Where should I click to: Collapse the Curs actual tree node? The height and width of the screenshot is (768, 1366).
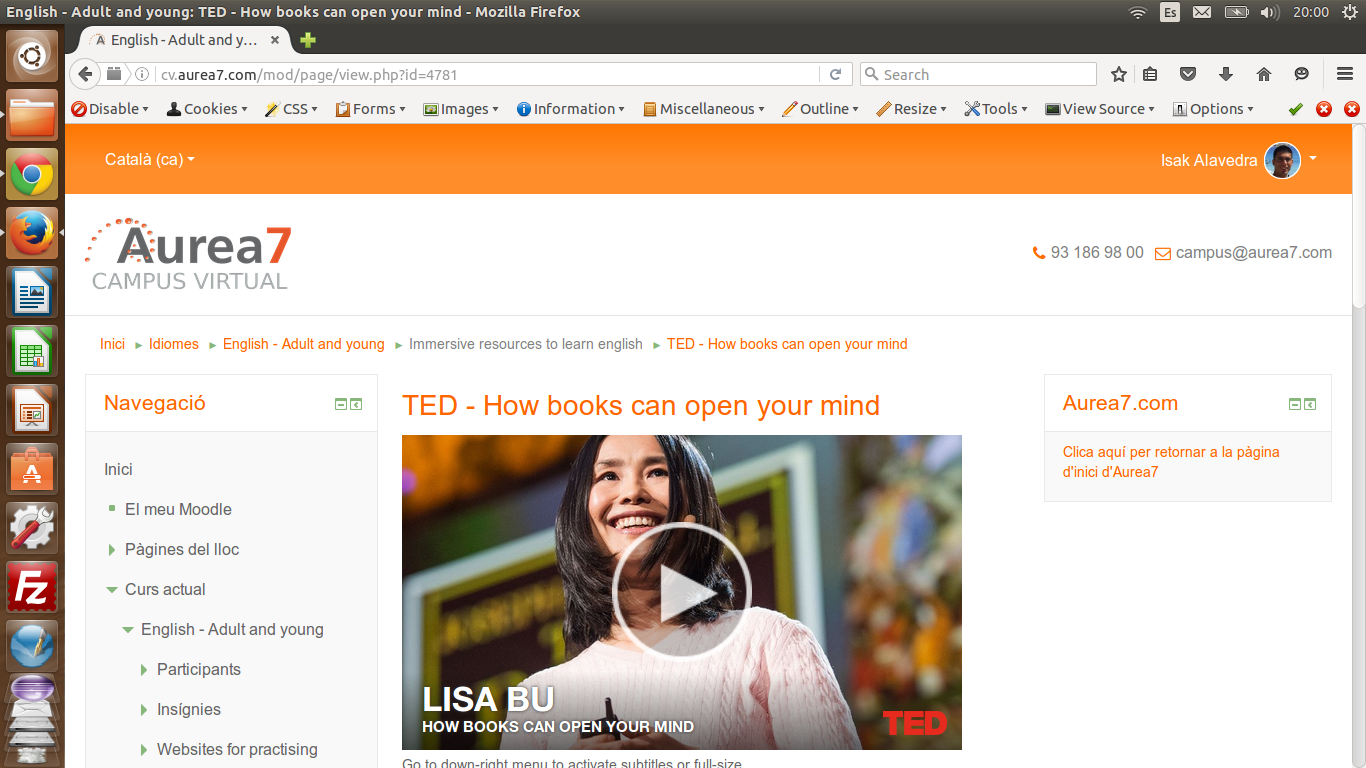tap(112, 590)
